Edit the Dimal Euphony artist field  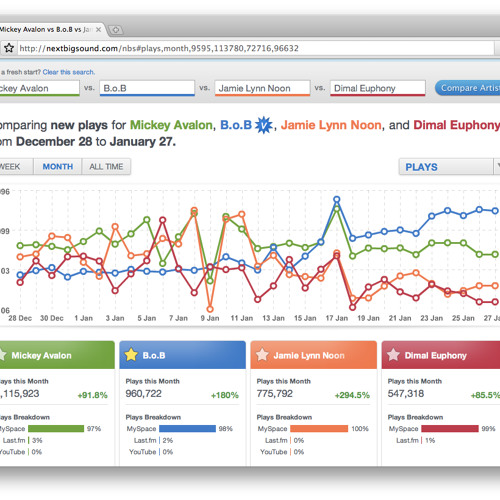point(378,88)
